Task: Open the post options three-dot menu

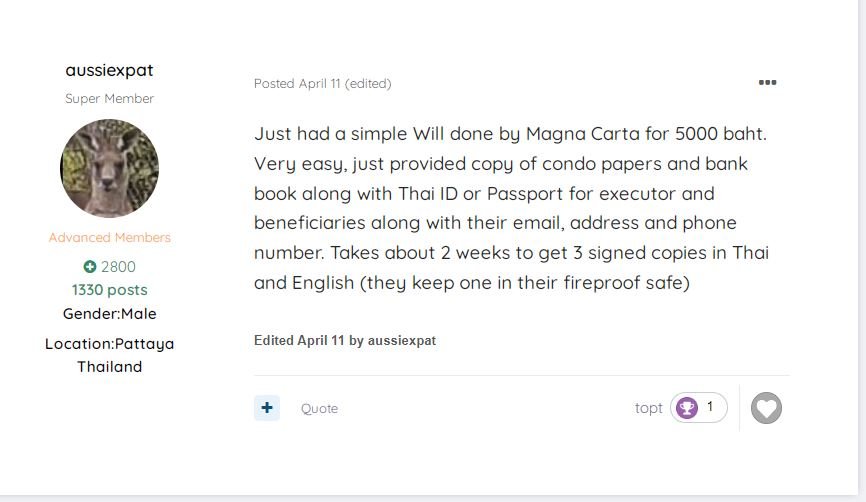Action: [x=767, y=82]
